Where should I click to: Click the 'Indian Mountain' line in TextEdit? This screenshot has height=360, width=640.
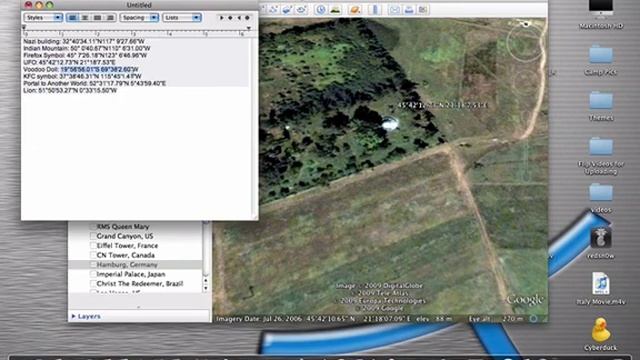[87, 48]
